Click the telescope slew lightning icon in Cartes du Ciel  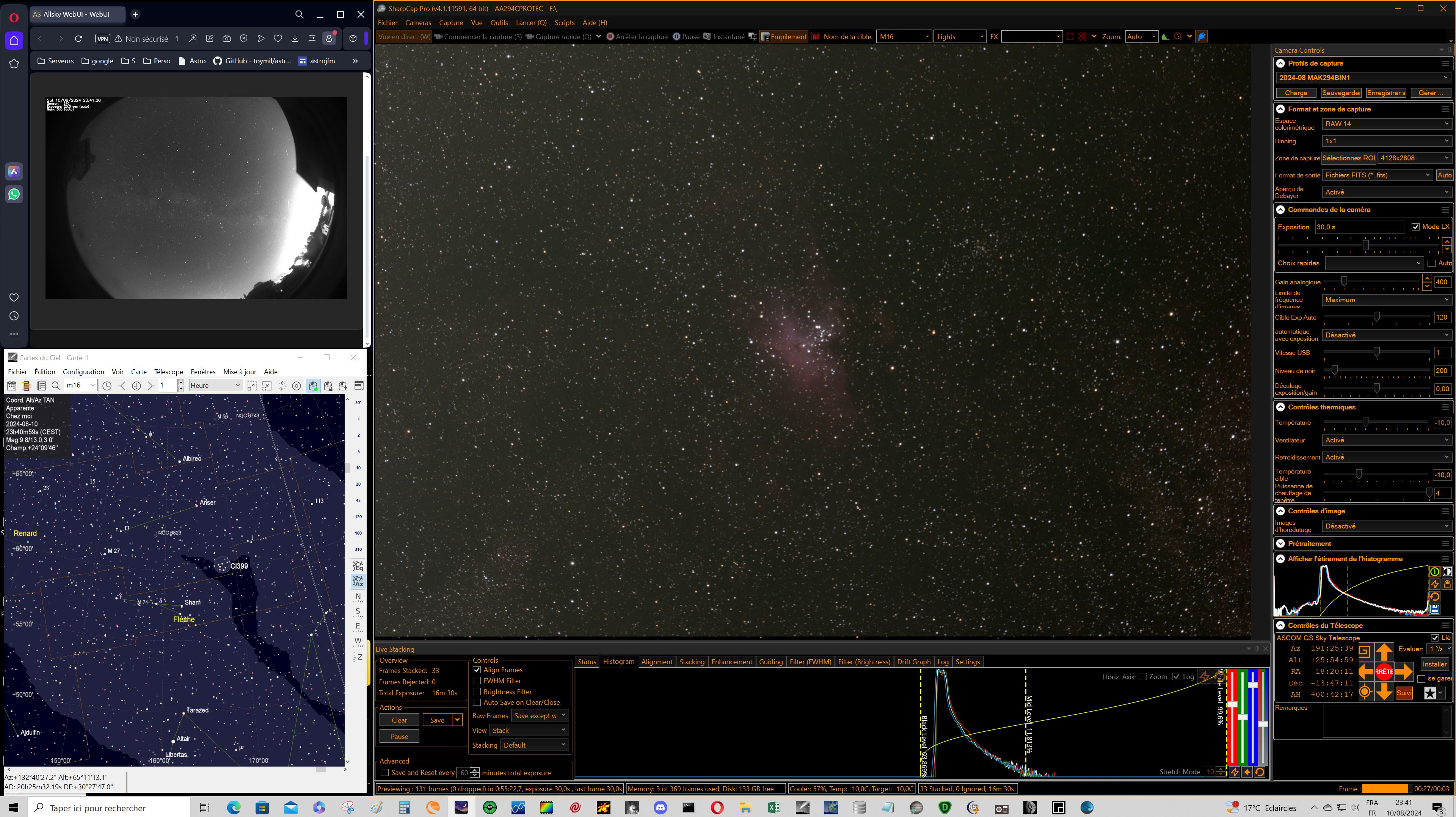[342, 386]
